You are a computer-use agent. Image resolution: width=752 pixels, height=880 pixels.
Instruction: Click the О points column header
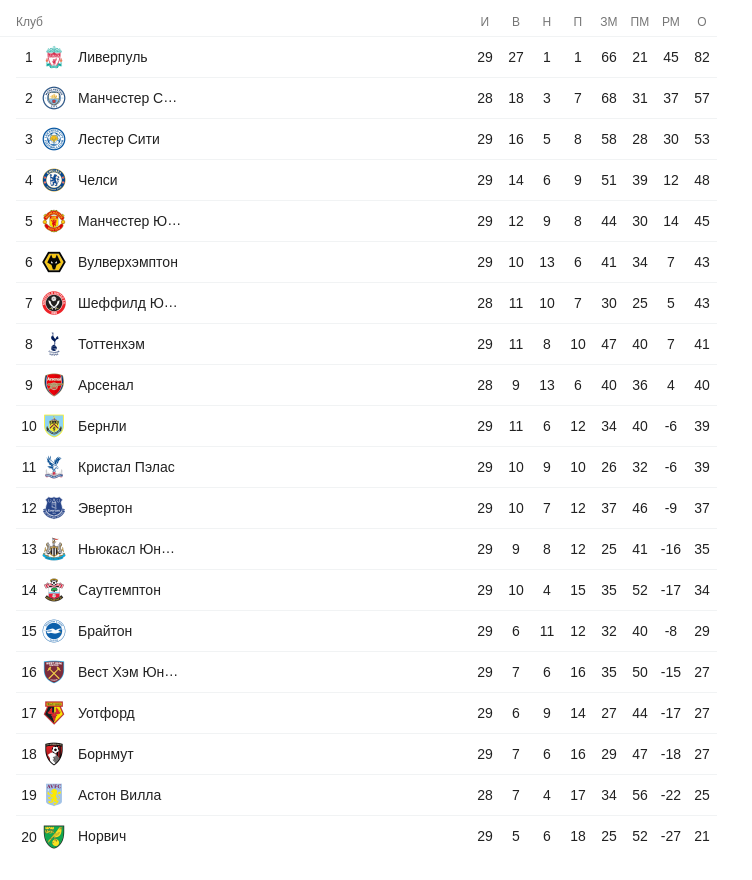[702, 22]
